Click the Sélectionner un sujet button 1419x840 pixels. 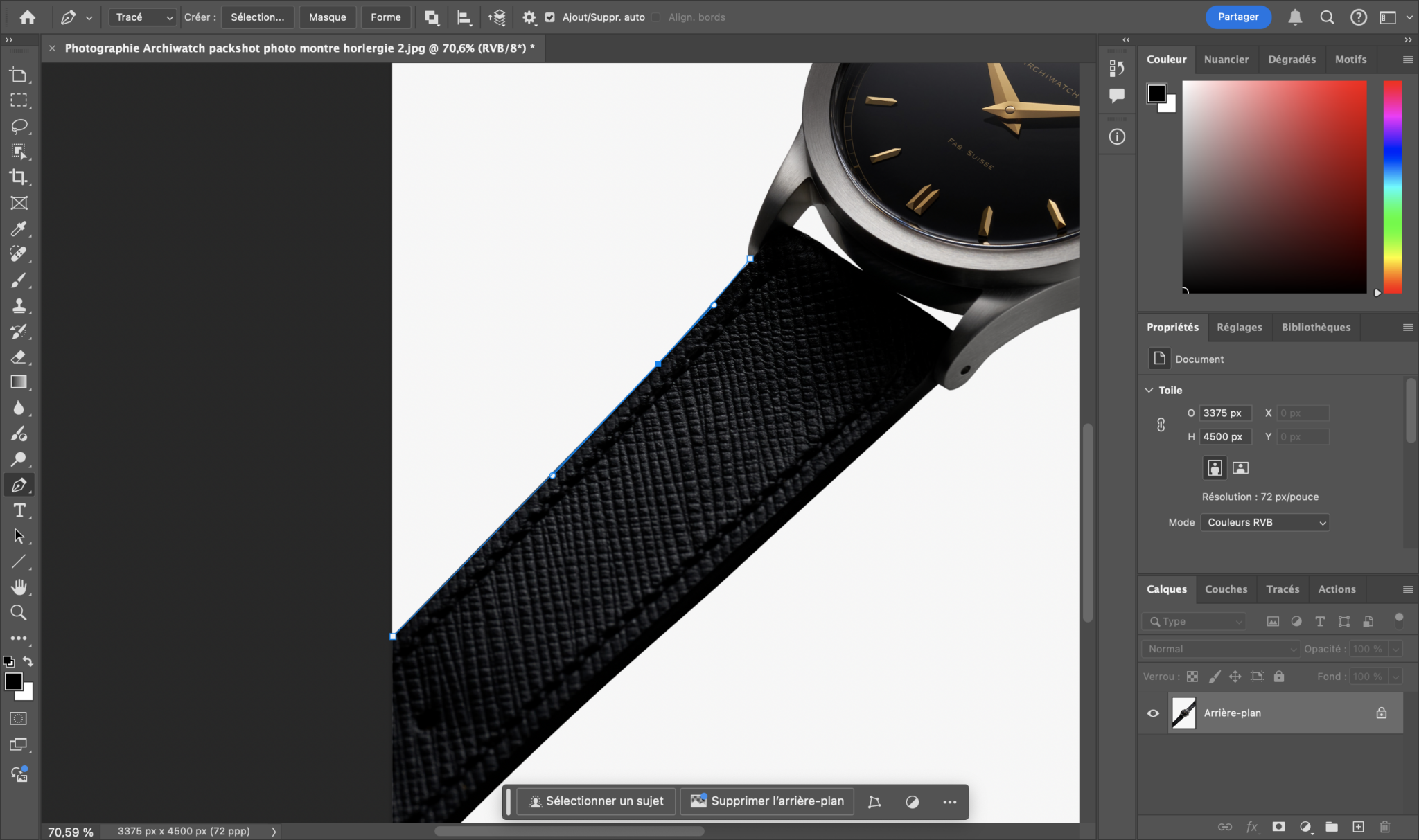coord(597,801)
